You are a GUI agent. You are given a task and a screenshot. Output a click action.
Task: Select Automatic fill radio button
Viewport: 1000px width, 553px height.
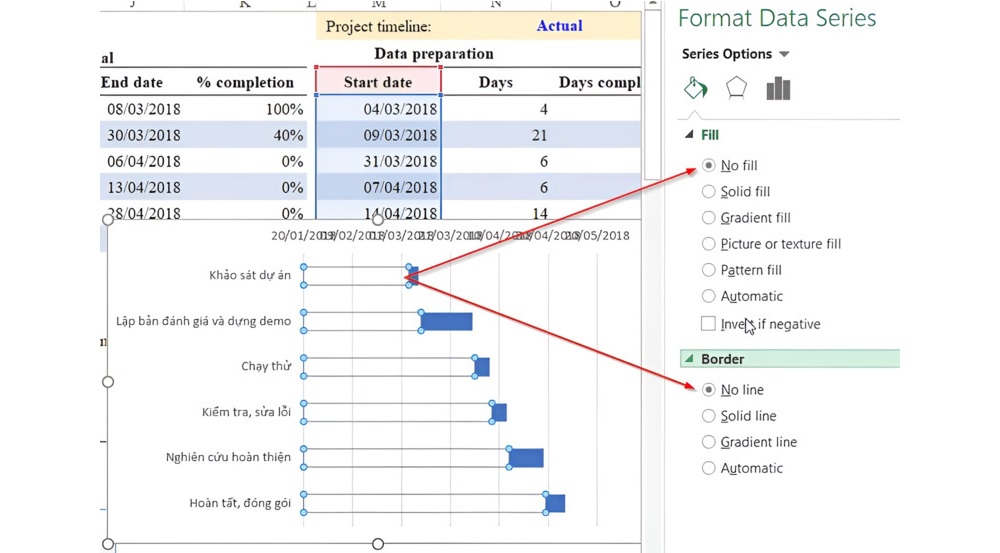point(708,295)
